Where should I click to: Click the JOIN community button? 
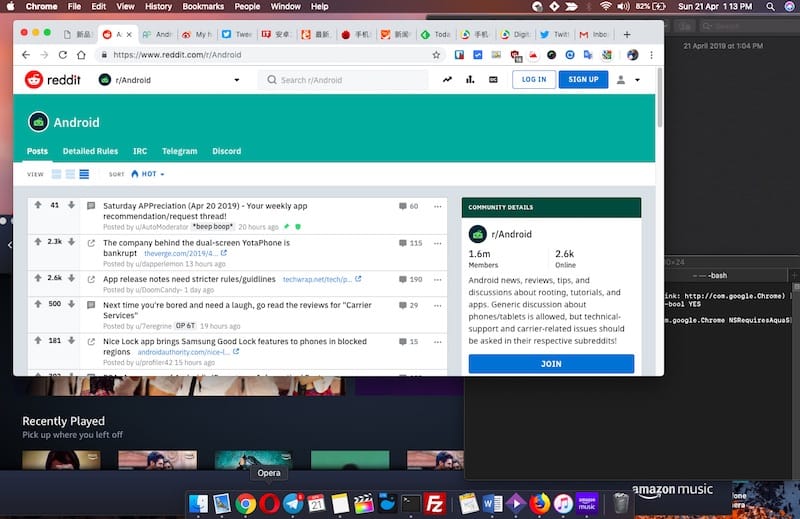click(x=551, y=364)
